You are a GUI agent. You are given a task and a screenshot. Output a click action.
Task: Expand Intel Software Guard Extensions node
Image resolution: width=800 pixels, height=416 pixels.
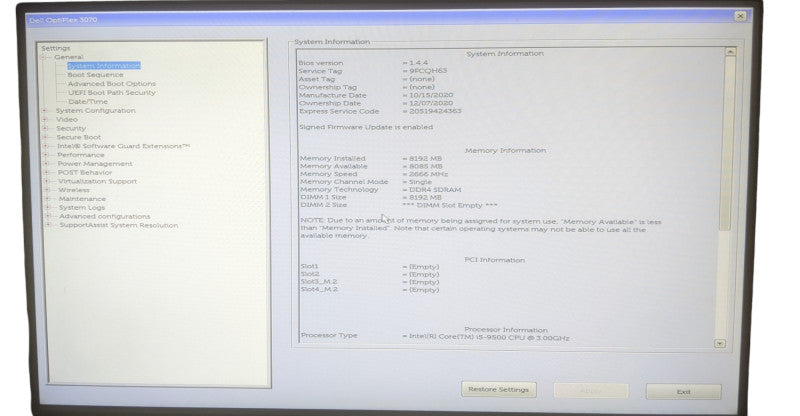[x=46, y=146]
